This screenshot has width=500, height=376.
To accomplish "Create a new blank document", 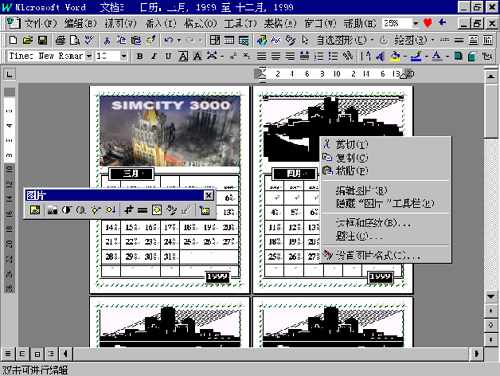I will pos(13,40).
